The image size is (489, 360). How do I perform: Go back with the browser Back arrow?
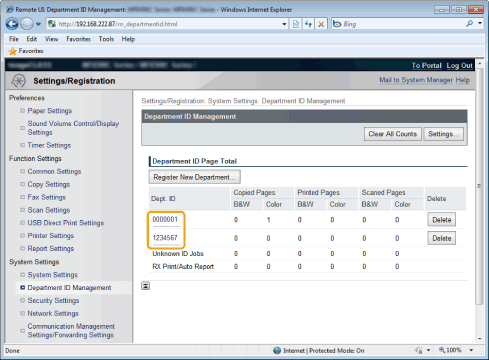pyautogui.click(x=12, y=24)
